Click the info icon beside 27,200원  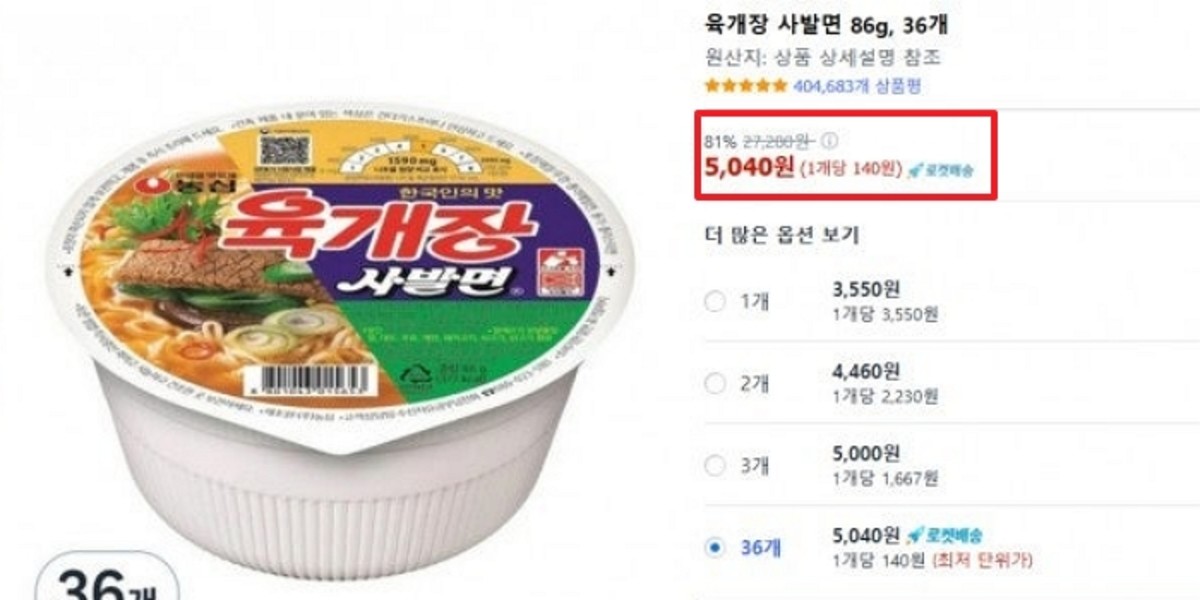click(x=830, y=141)
